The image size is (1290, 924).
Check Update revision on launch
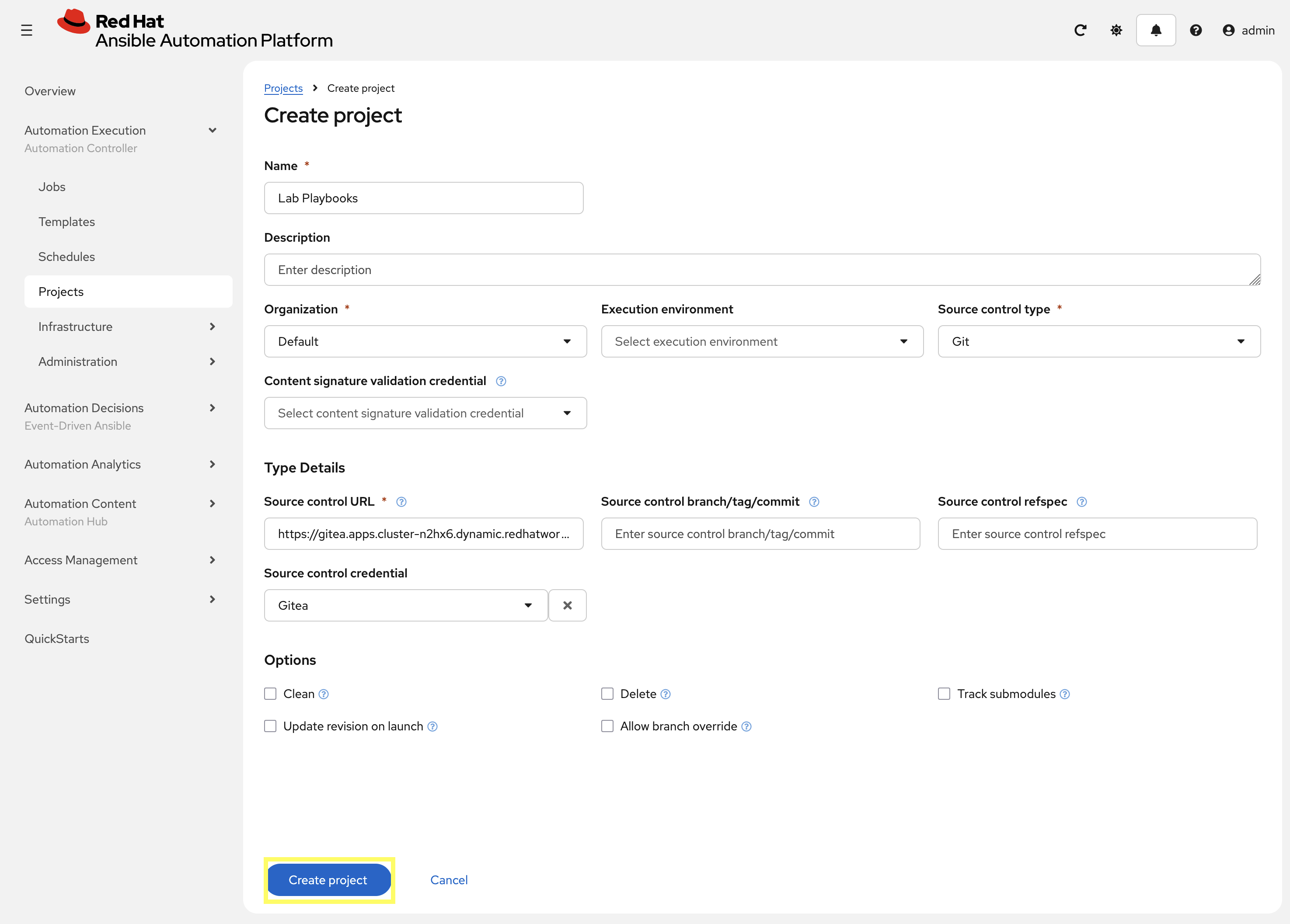(270, 726)
